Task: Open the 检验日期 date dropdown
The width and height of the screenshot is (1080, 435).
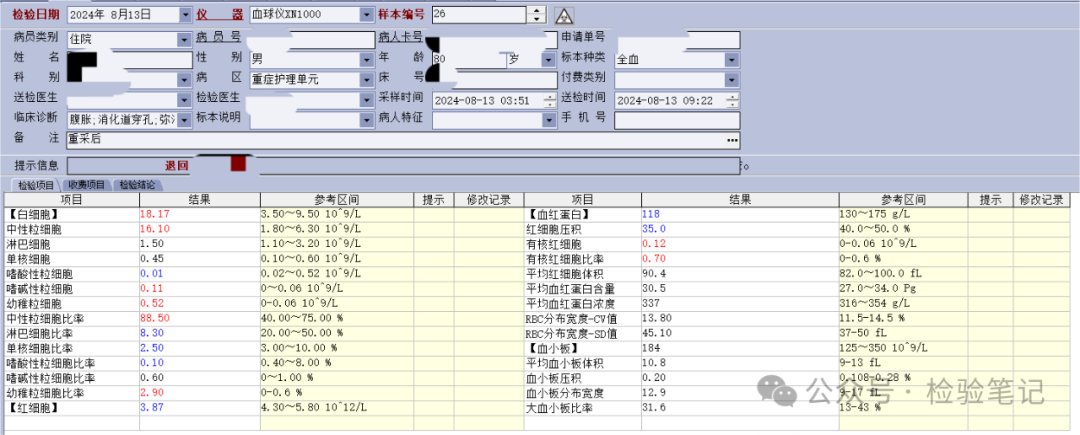Action: coord(184,15)
